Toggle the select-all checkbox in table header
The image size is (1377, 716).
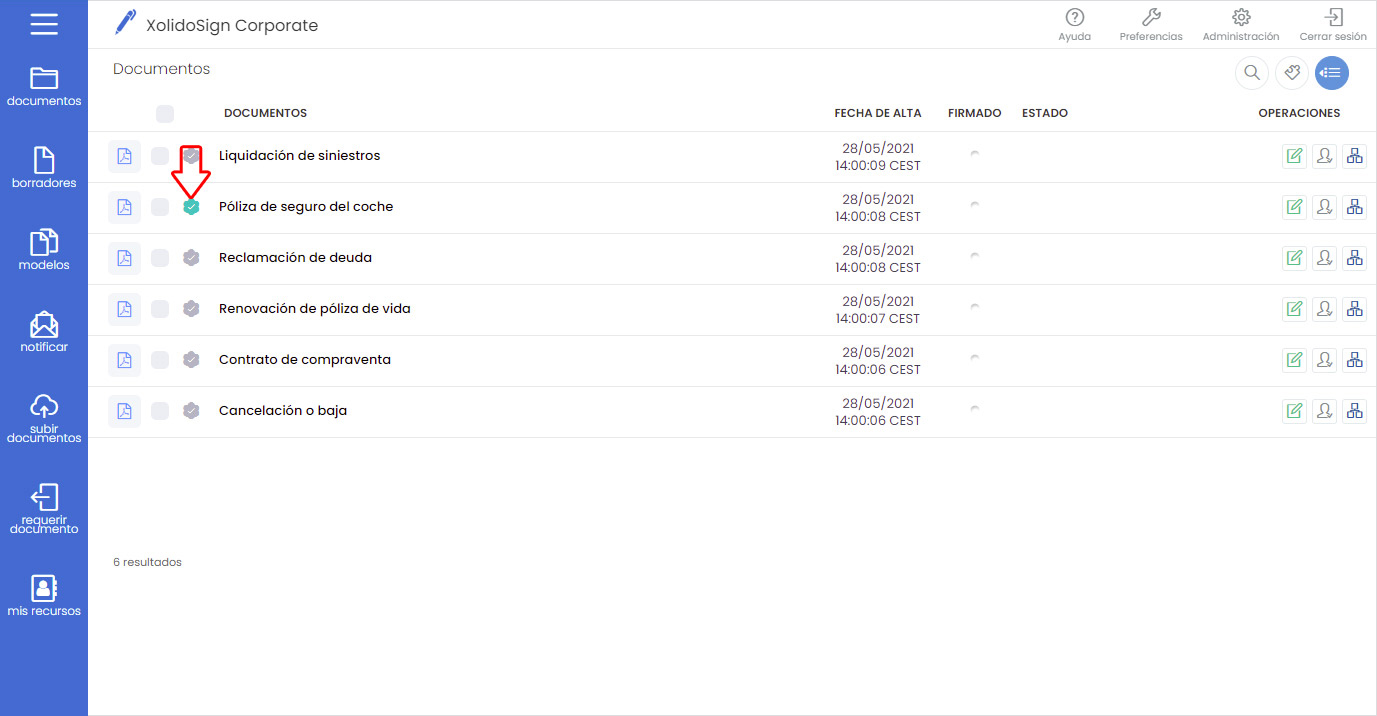tap(165, 114)
